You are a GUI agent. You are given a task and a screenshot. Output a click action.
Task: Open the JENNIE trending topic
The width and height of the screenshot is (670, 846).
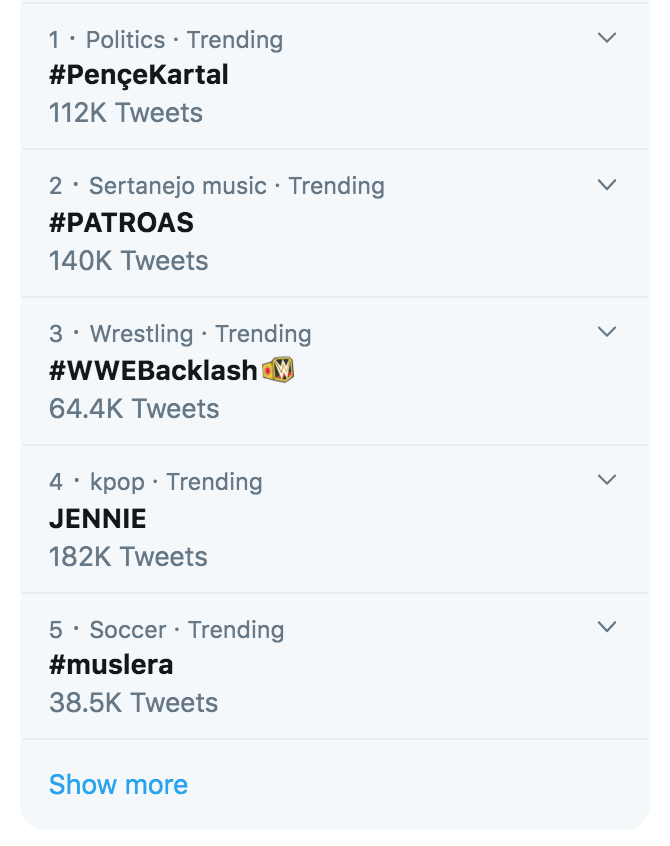point(98,519)
